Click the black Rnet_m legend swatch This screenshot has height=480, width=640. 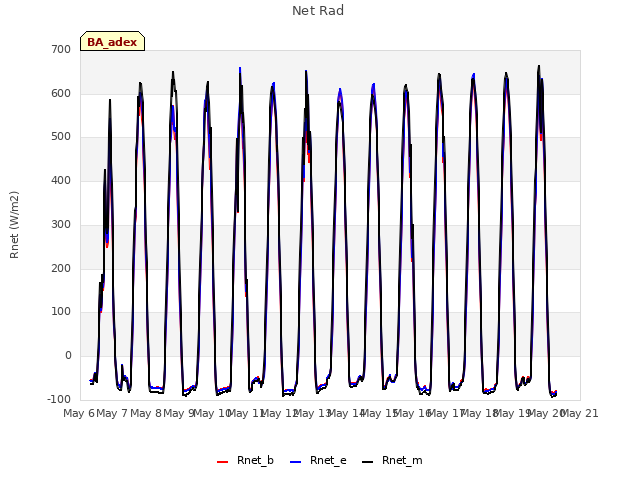click(x=368, y=462)
